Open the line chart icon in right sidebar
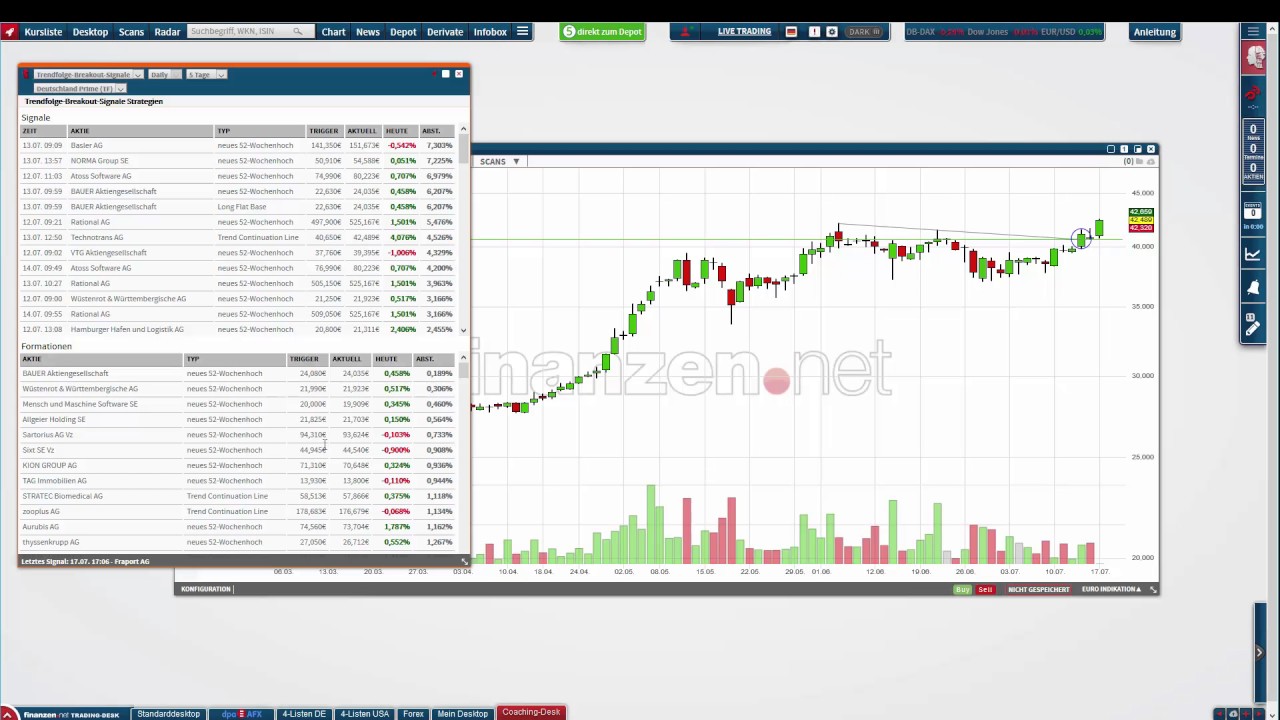 tap(1253, 254)
